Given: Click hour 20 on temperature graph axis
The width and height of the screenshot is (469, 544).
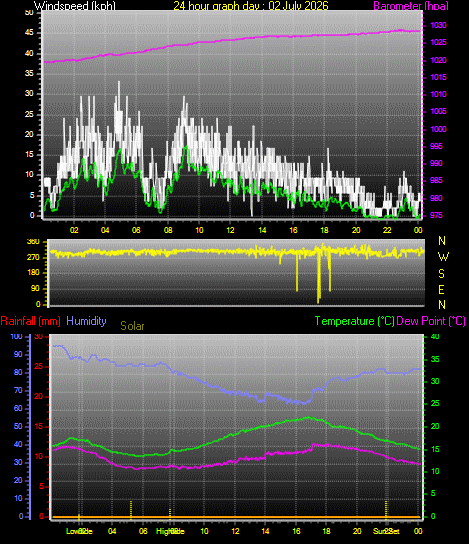Looking at the screenshot, I should coord(357,531).
